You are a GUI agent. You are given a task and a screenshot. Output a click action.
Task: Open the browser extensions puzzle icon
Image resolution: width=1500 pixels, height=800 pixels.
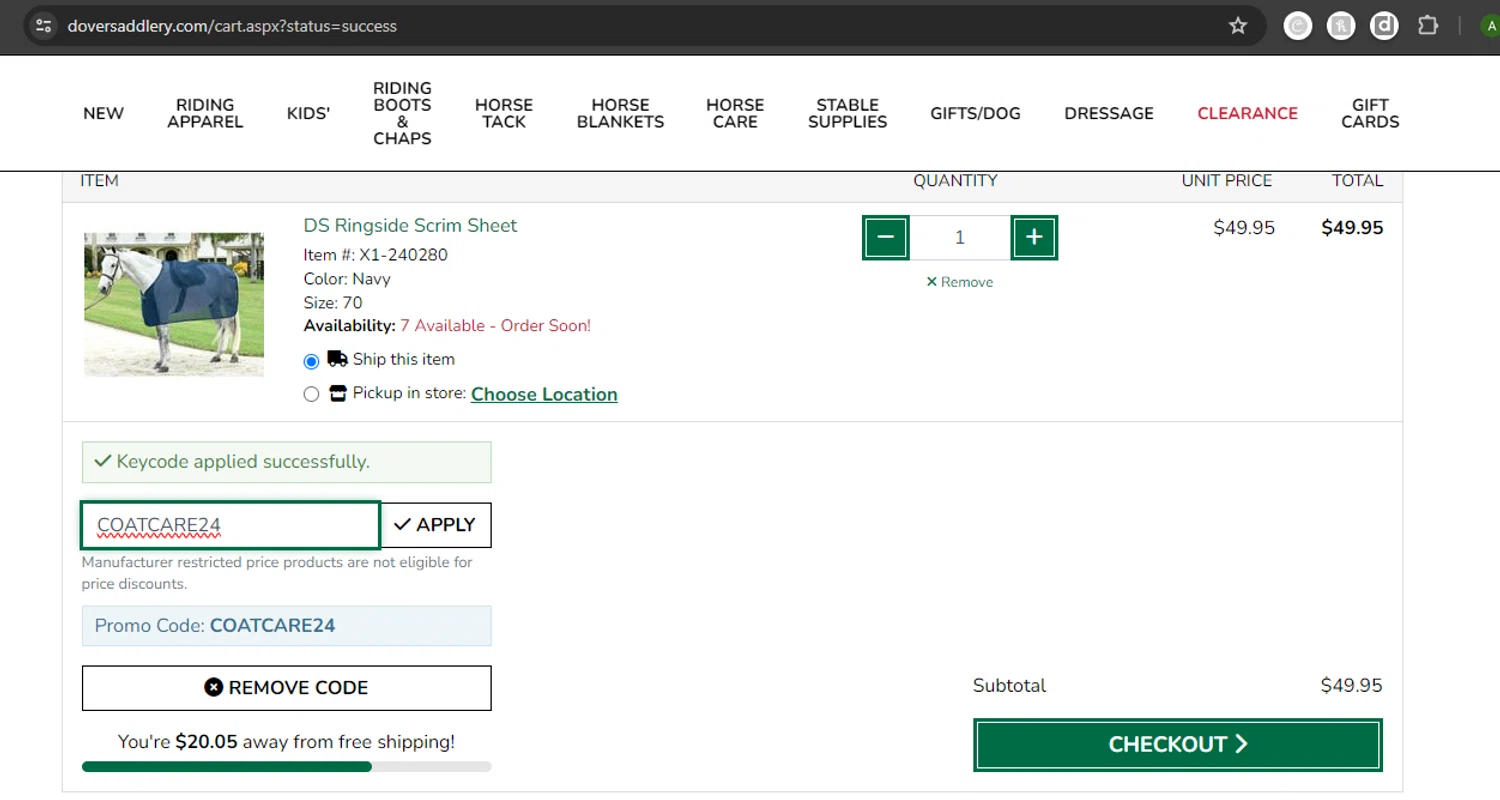coord(1428,26)
